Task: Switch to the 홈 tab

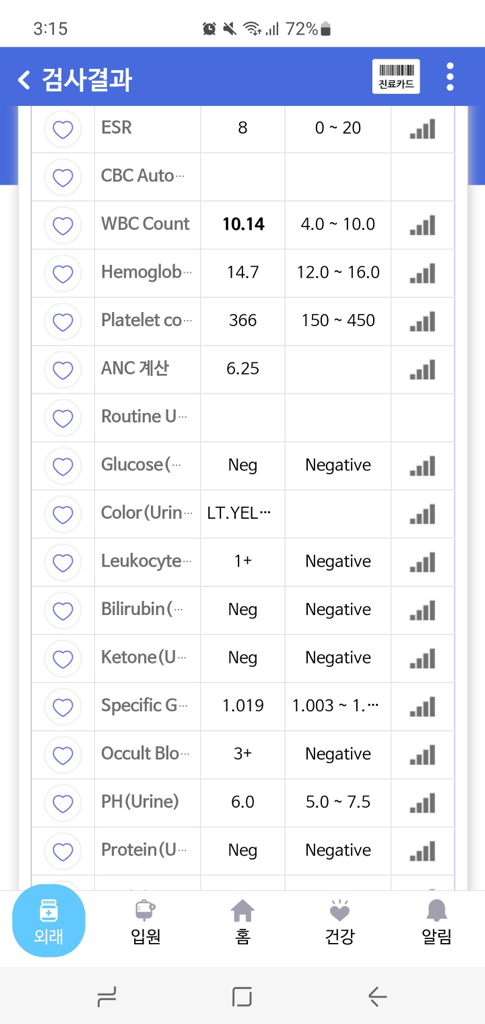Action: [242, 923]
